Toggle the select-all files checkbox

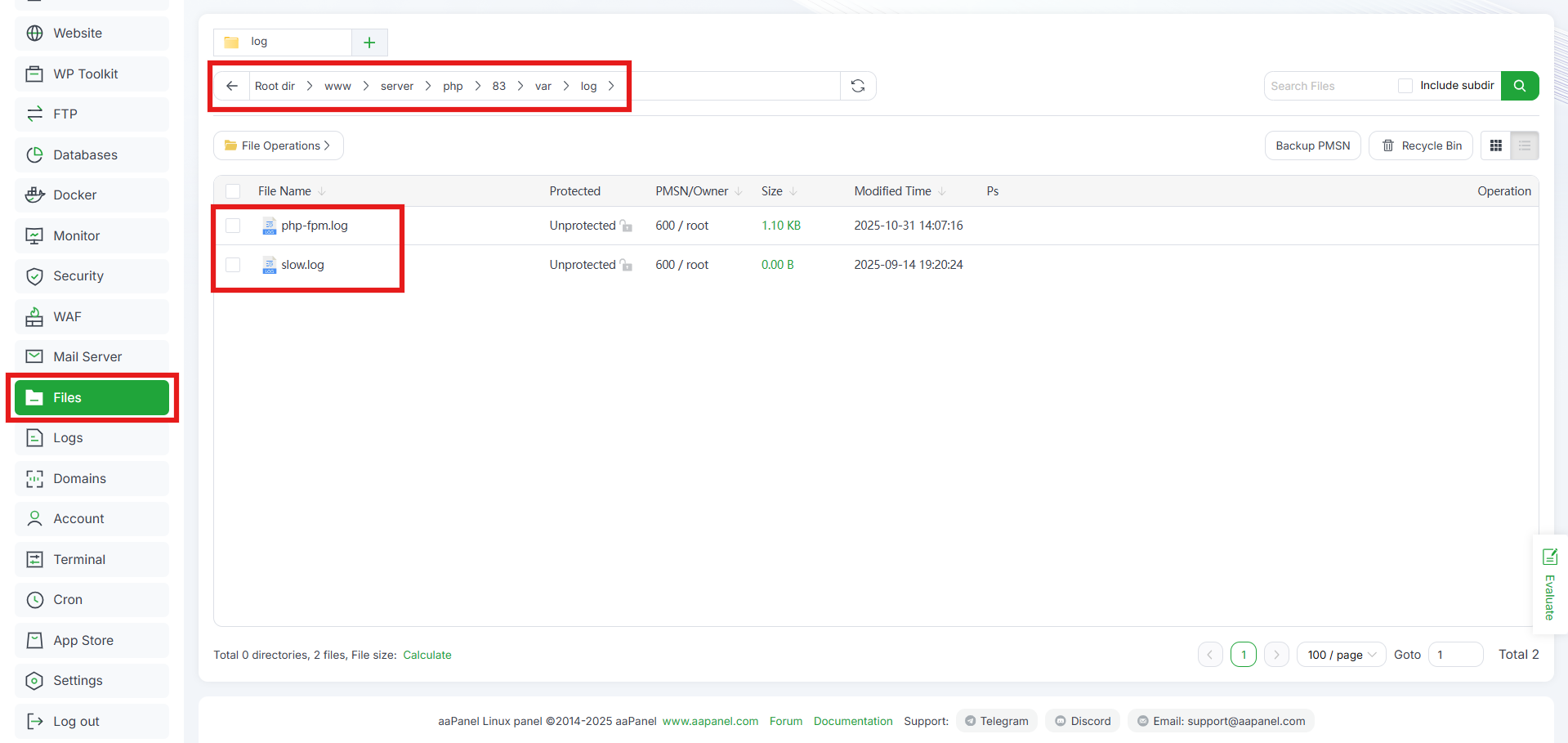[x=233, y=191]
